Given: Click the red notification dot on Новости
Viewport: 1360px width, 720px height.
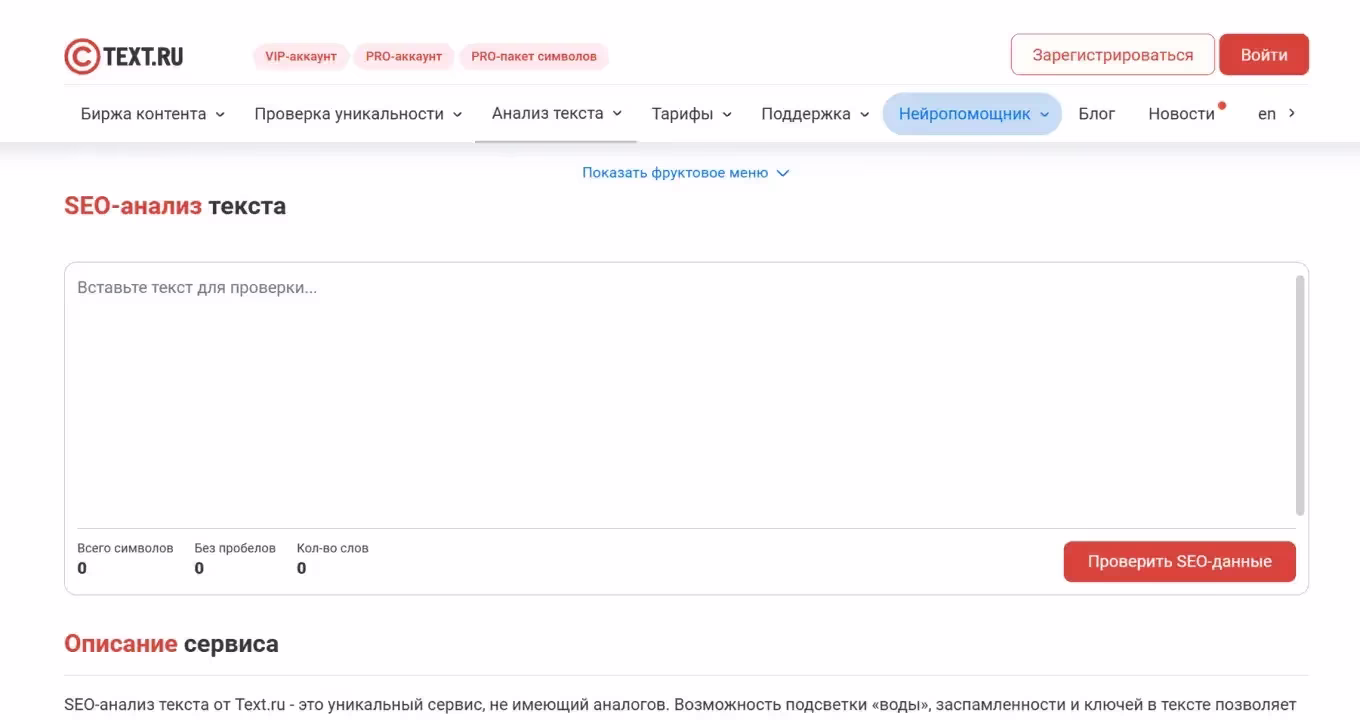Looking at the screenshot, I should point(1221,105).
